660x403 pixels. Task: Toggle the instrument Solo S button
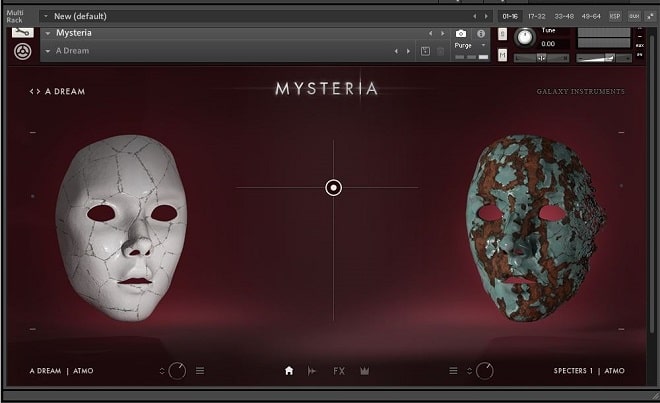[x=502, y=34]
